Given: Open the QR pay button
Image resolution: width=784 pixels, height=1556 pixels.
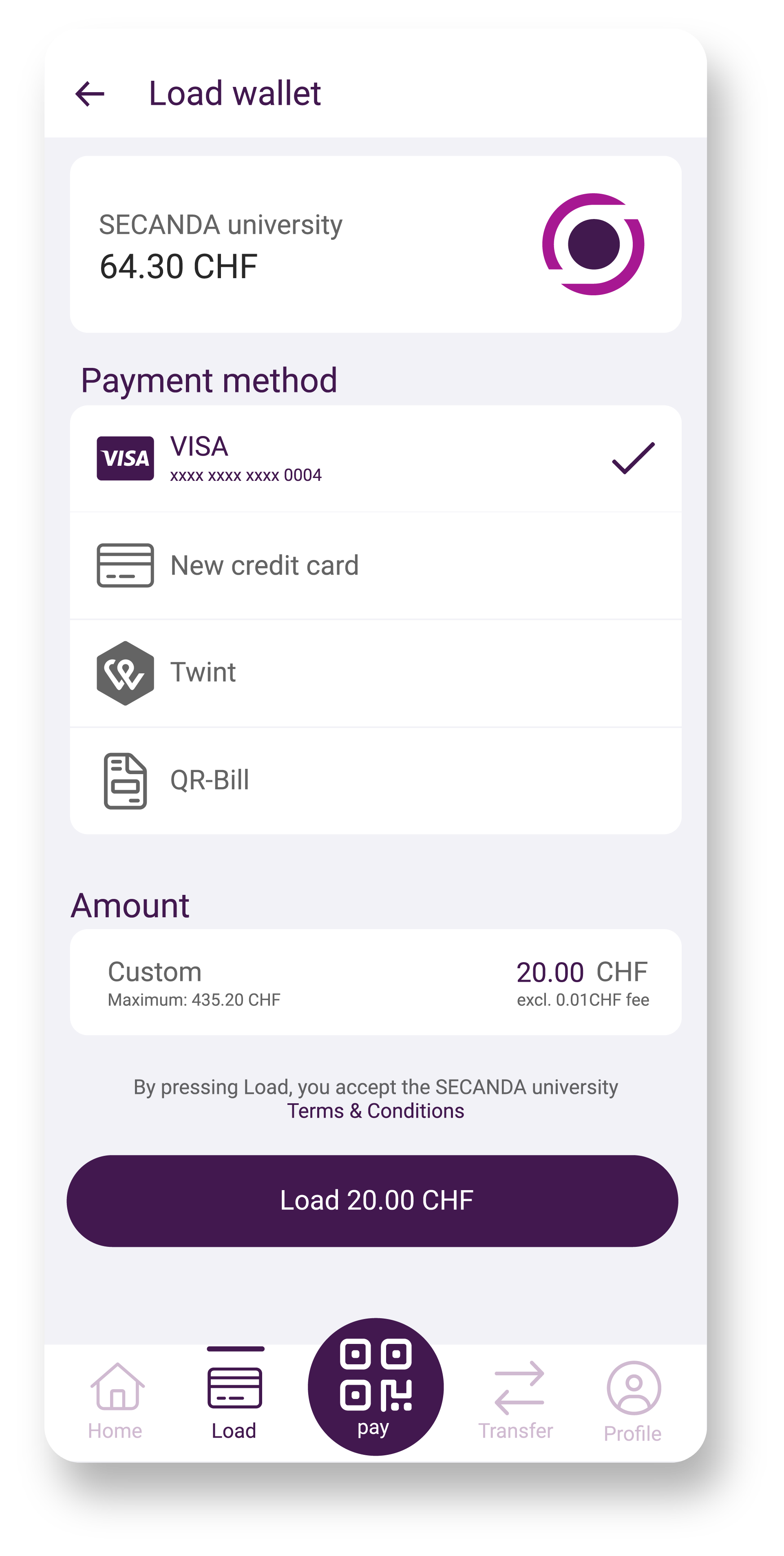Looking at the screenshot, I should (375, 1386).
